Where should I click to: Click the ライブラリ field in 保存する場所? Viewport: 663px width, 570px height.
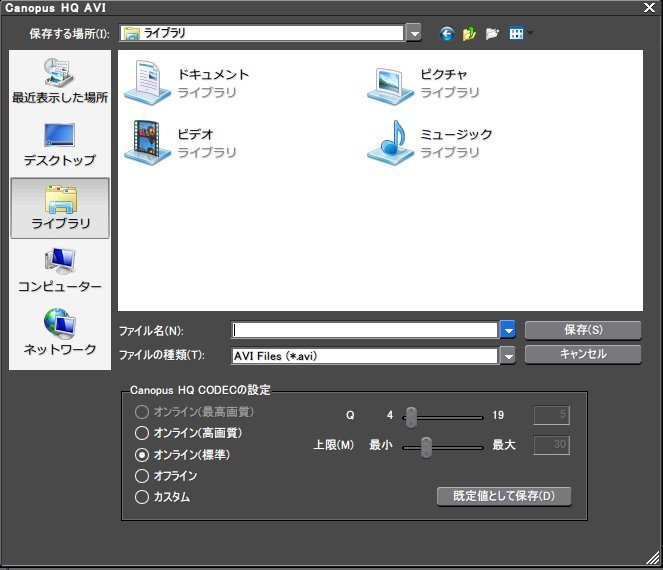pyautogui.click(x=262, y=33)
